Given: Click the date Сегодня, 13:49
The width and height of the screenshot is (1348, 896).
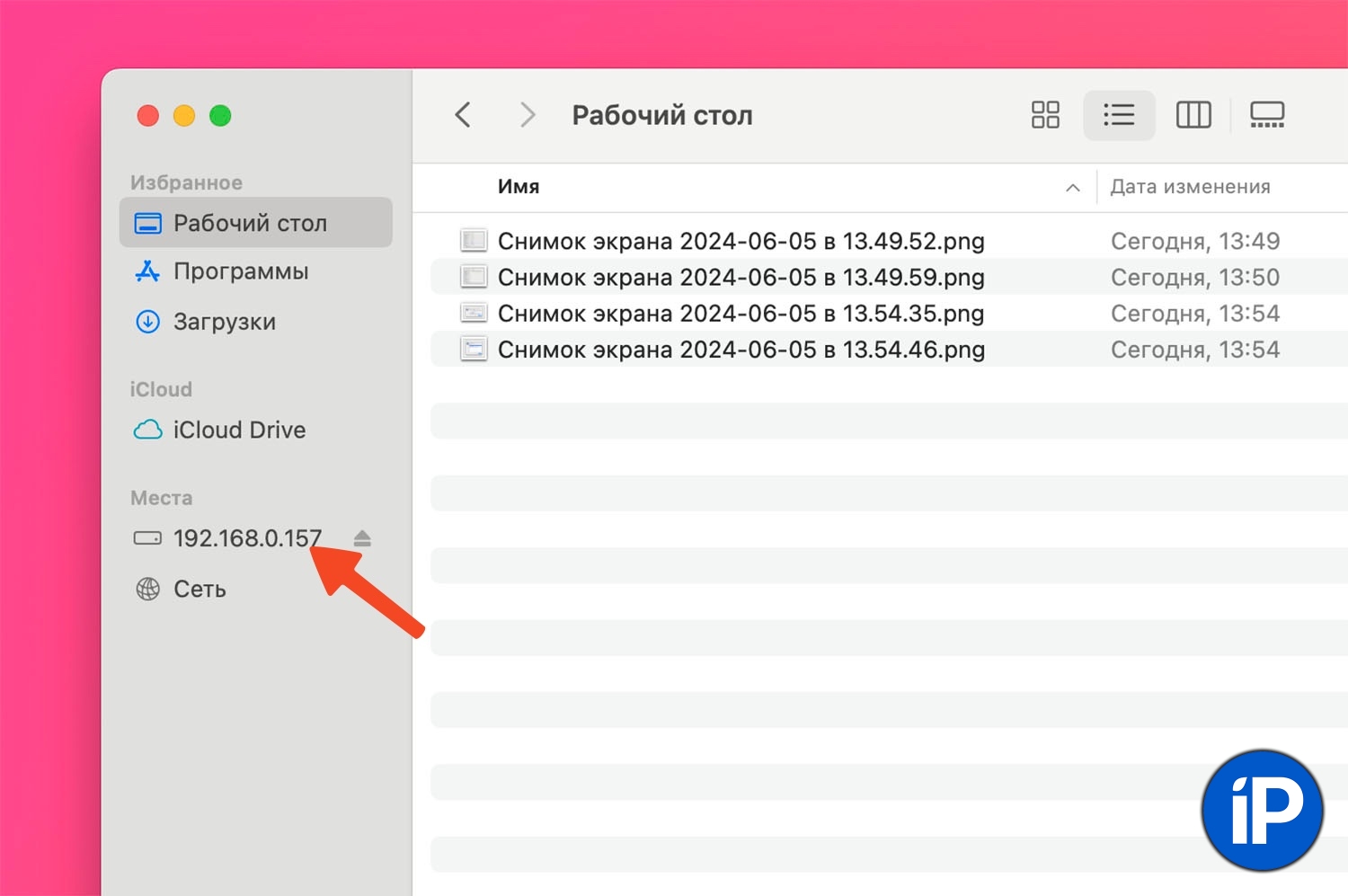Looking at the screenshot, I should pyautogui.click(x=1195, y=241).
